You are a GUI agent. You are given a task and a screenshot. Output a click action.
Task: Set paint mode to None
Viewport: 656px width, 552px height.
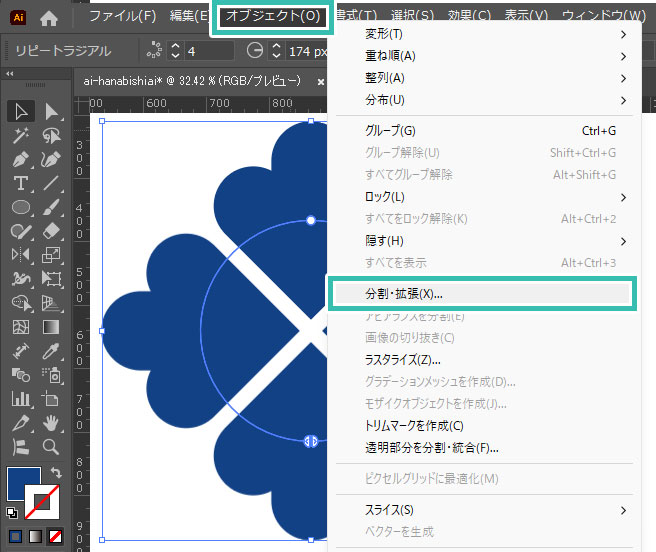click(55, 538)
